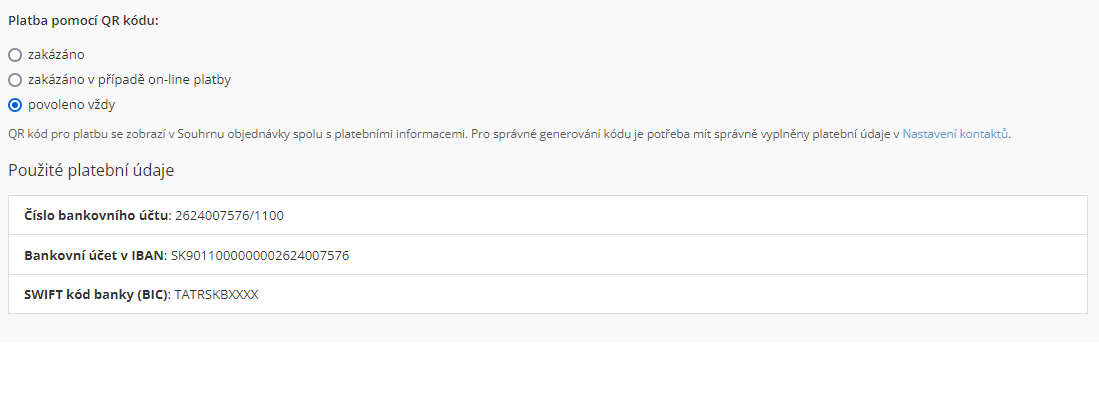Screen dimensions: 1099x400
Task: Click the "SWIFT kód banky (BIC)" label
Action: [x=96, y=295]
